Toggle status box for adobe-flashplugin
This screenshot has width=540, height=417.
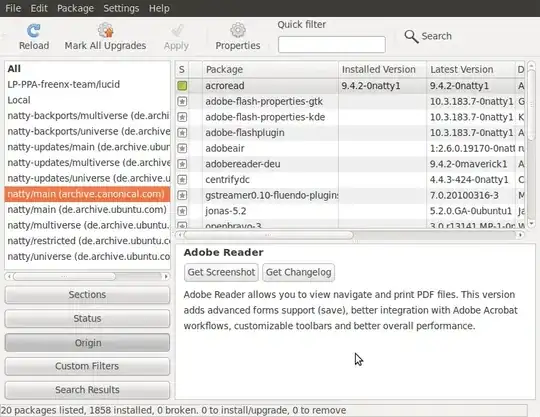click(182, 133)
